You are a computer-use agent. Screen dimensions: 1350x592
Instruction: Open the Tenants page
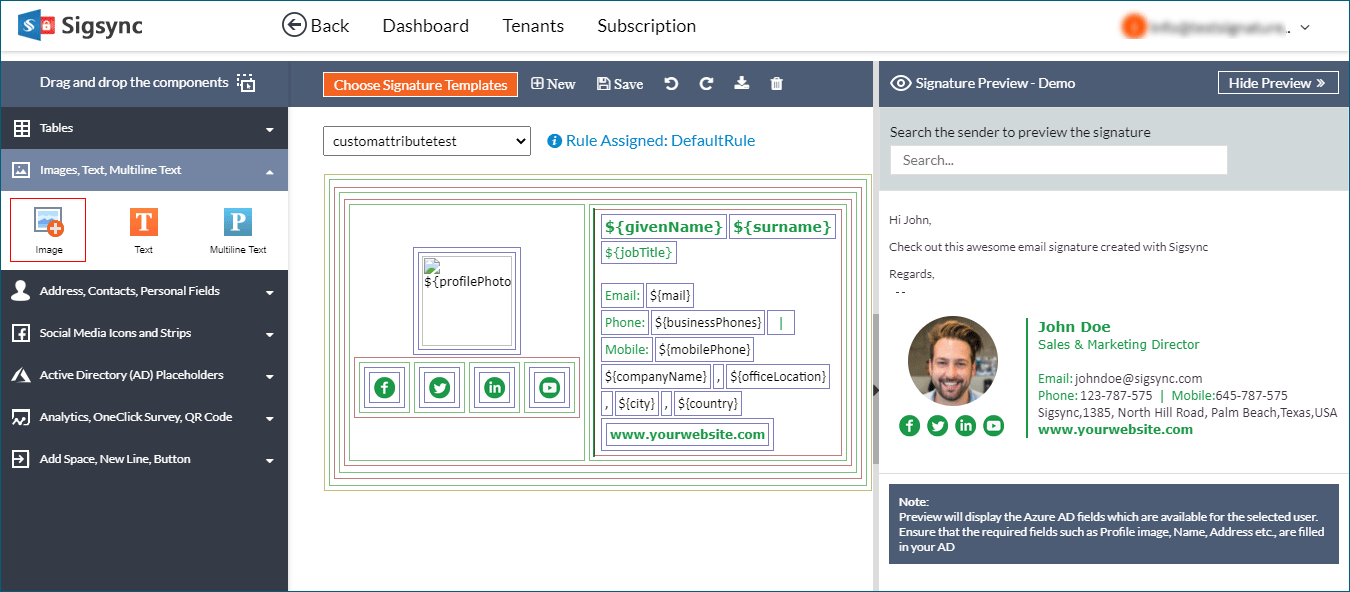click(x=533, y=26)
